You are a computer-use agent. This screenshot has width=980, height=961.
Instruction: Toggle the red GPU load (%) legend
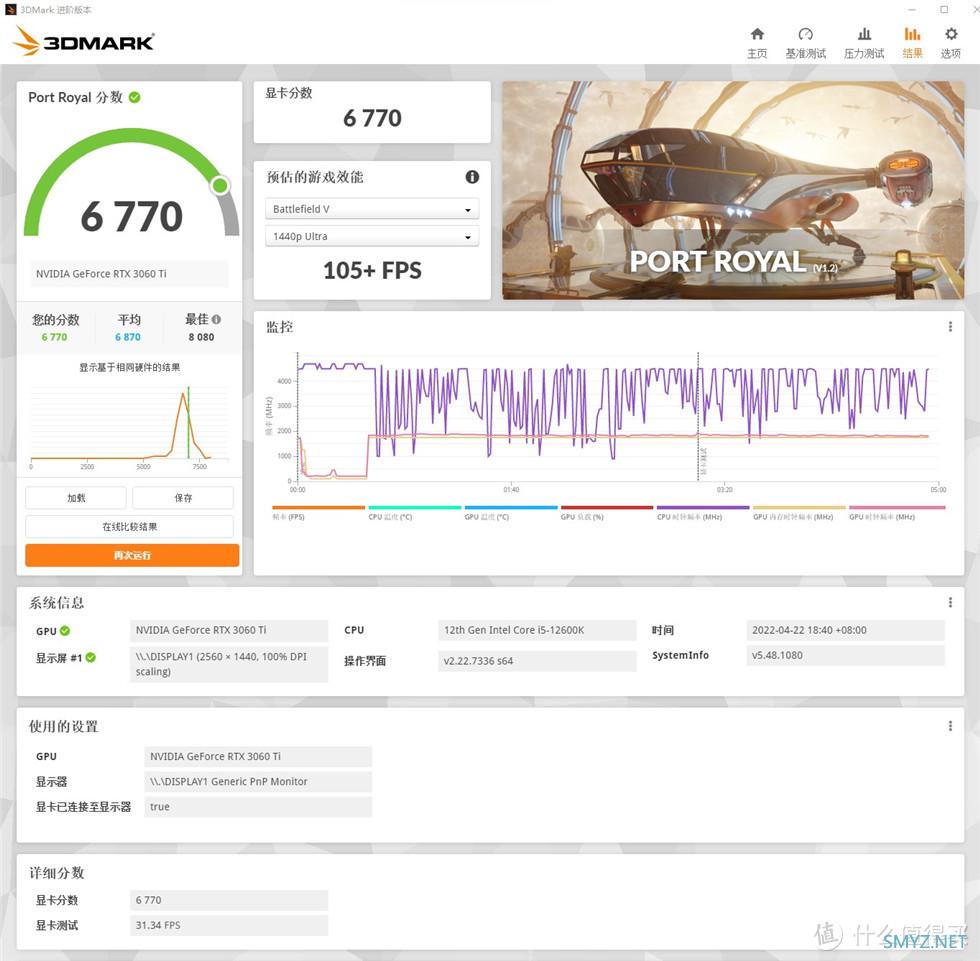[607, 512]
